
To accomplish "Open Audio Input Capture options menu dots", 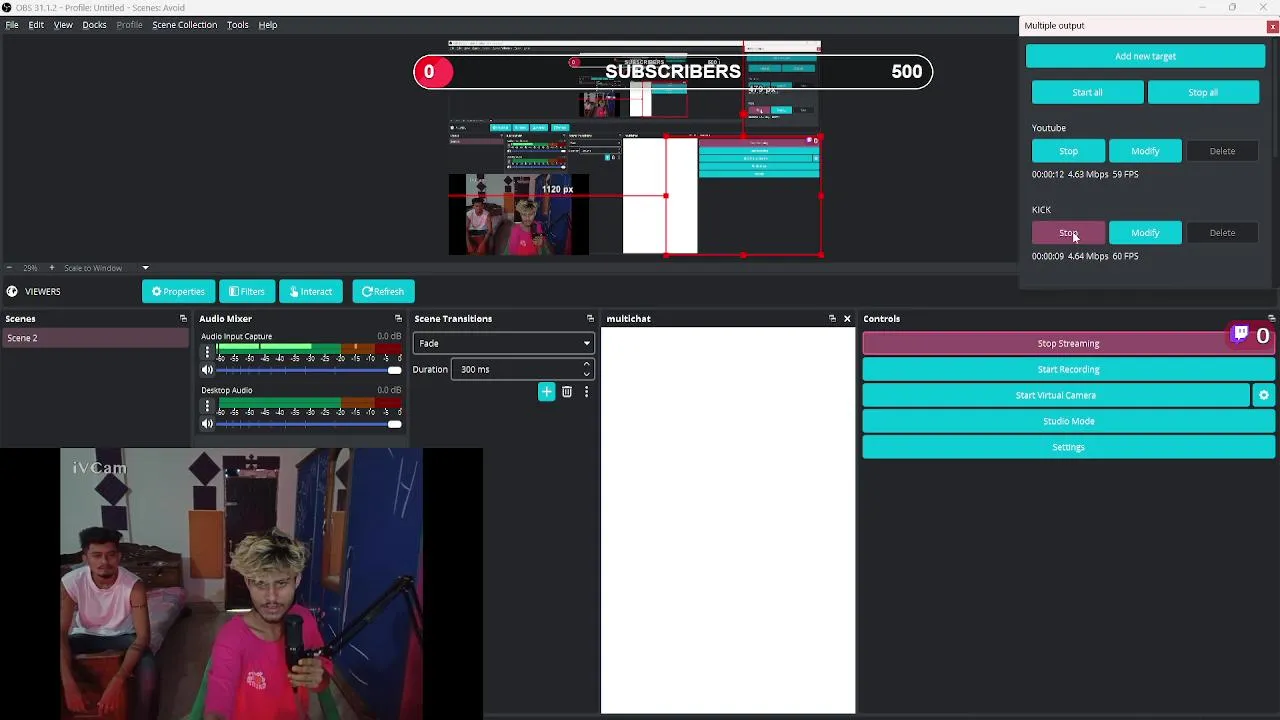I will click(x=207, y=352).
